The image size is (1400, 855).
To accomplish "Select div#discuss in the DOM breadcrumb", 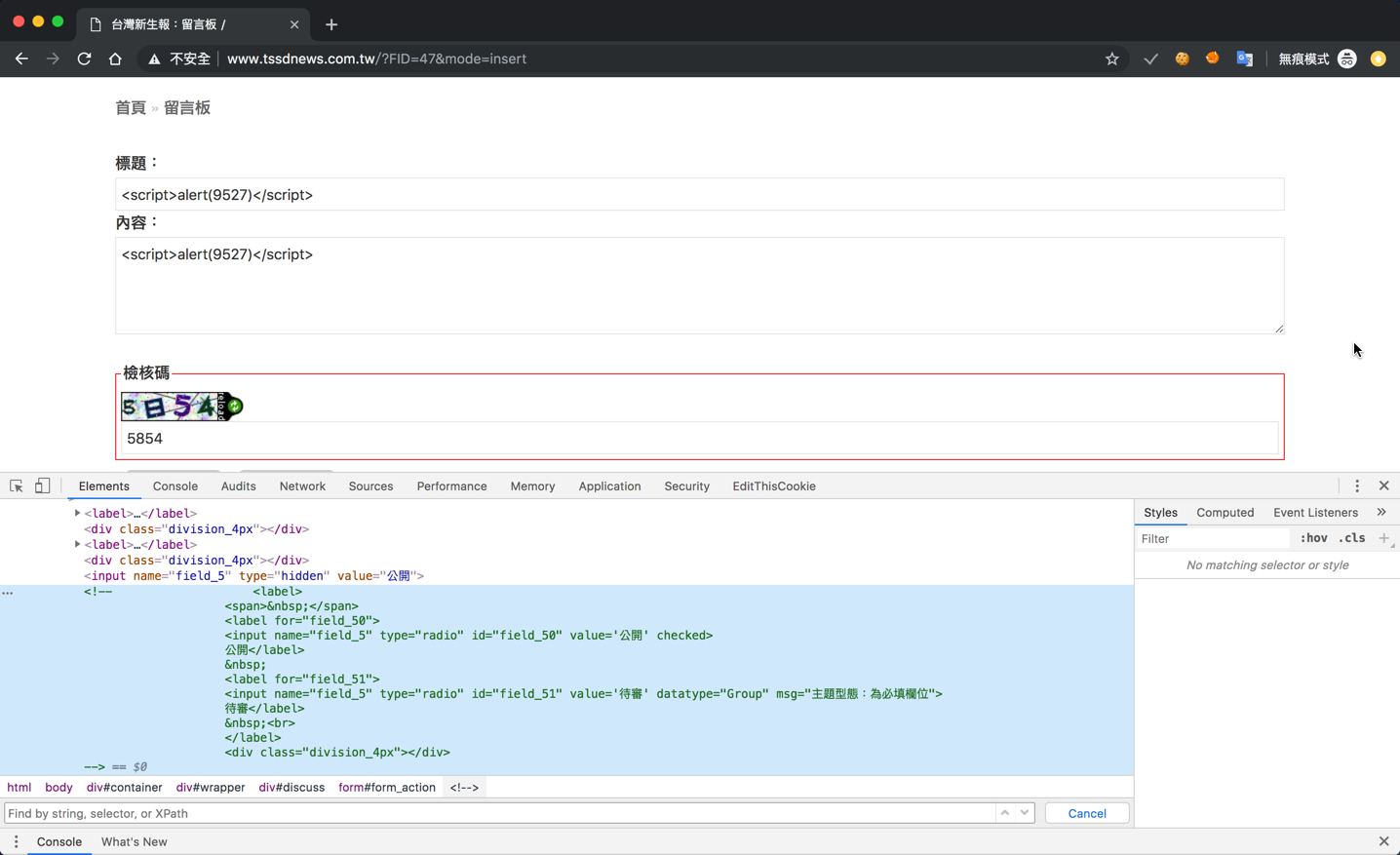I will [x=292, y=788].
